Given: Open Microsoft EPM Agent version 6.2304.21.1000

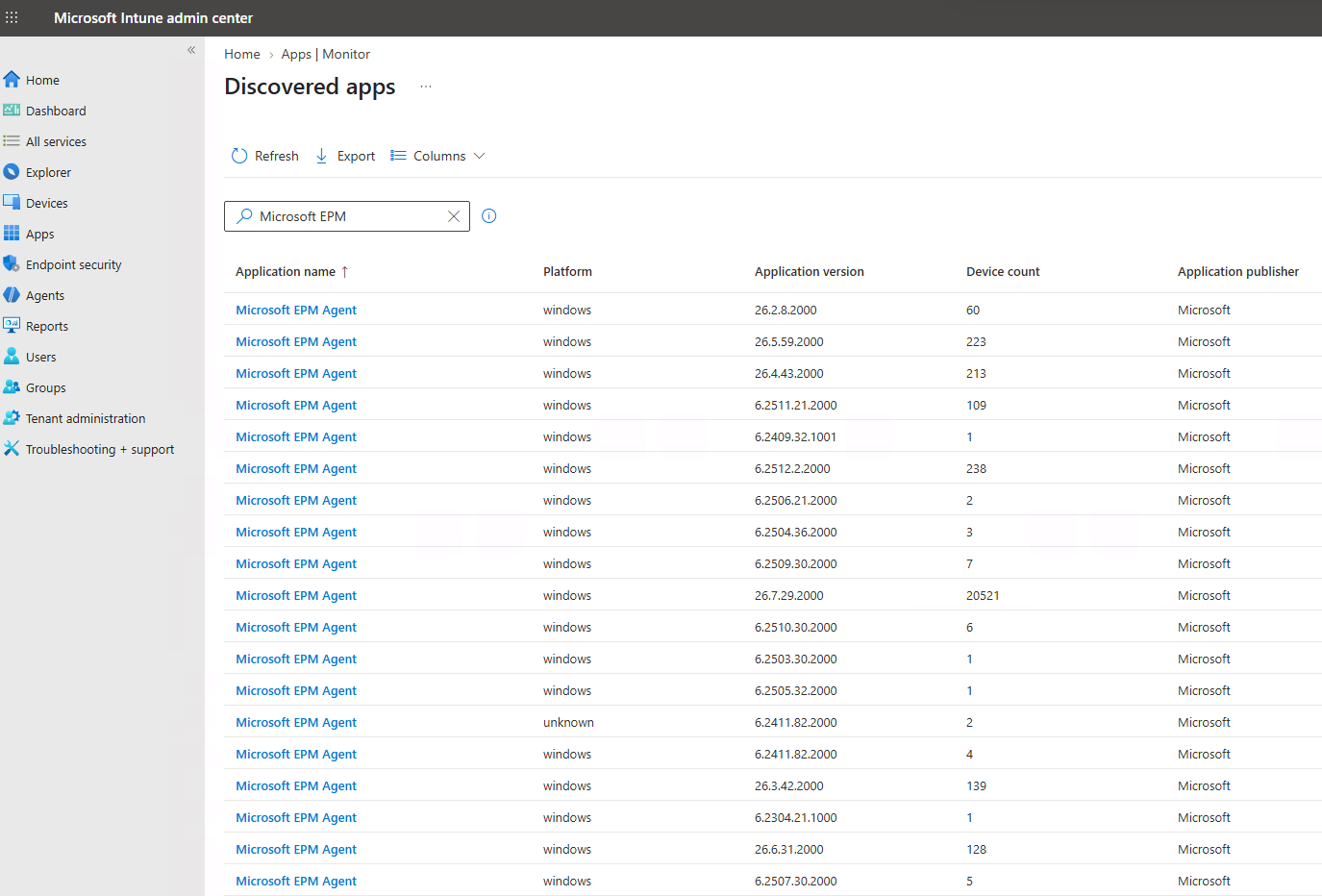Looking at the screenshot, I should coord(296,818).
